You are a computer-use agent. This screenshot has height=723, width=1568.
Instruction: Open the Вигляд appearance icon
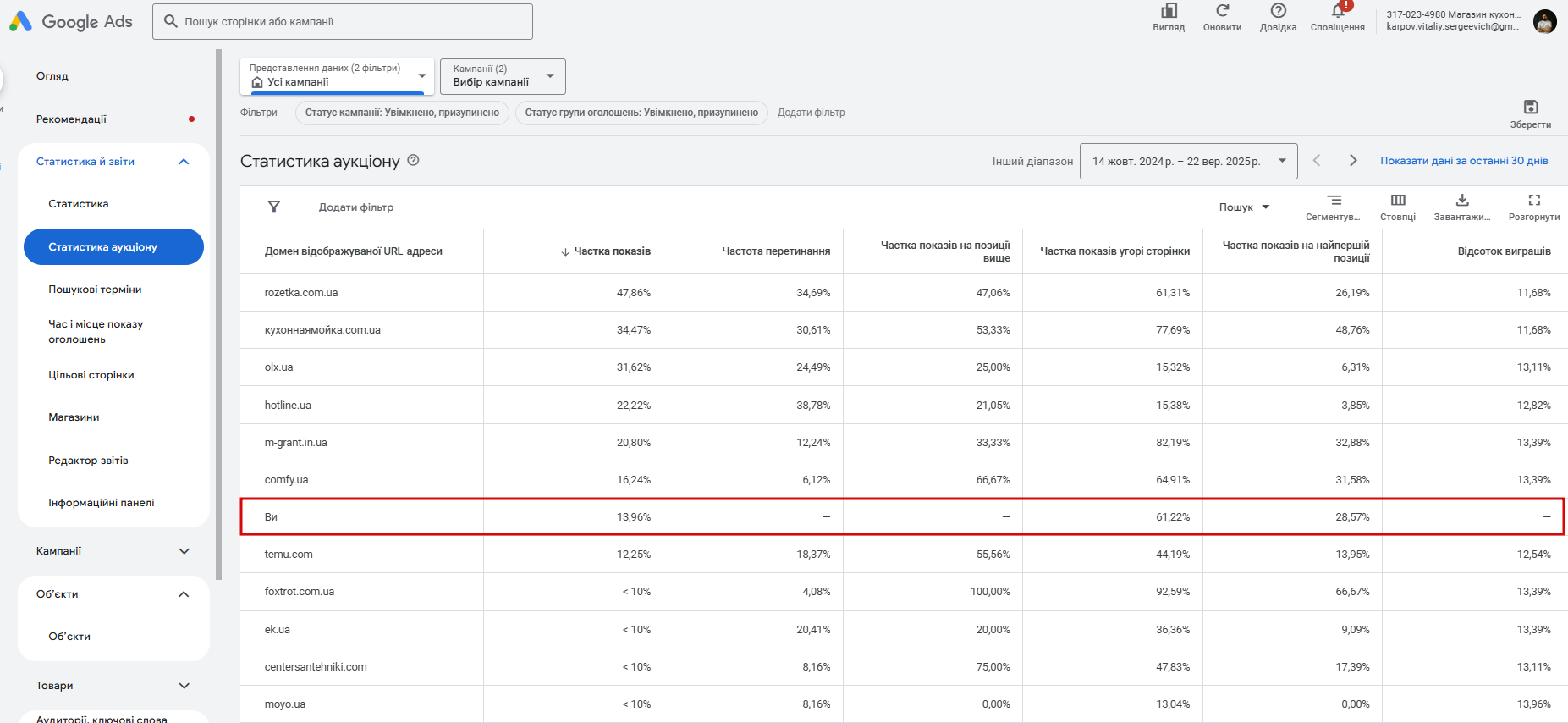pyautogui.click(x=1169, y=11)
